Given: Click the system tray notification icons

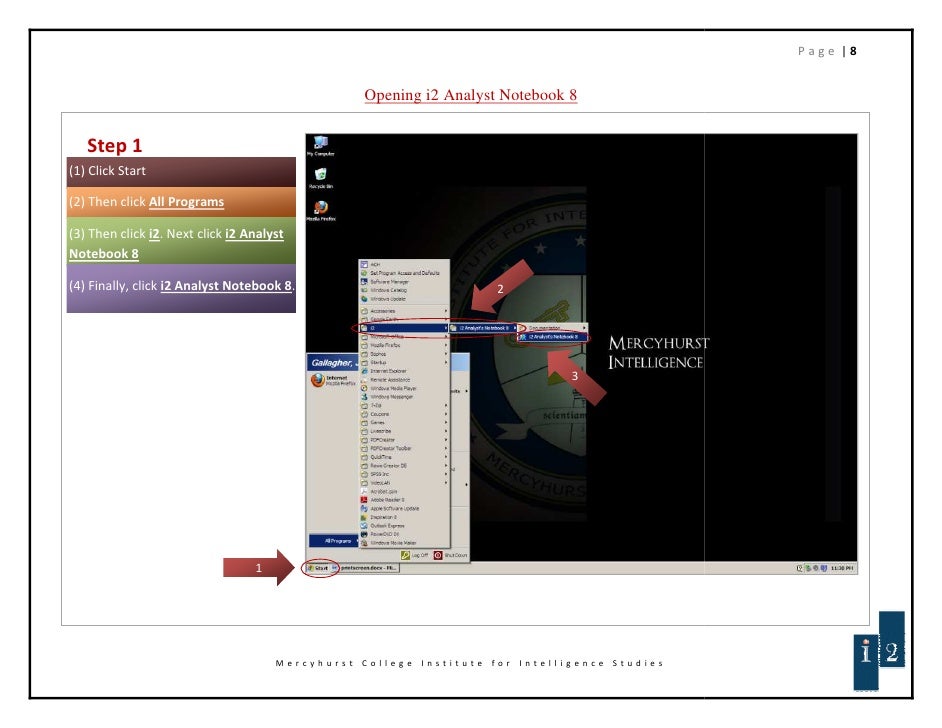Looking at the screenshot, I should (x=812, y=568).
